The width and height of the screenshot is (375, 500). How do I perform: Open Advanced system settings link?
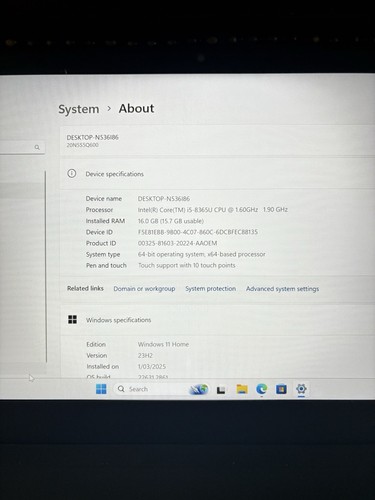282,289
